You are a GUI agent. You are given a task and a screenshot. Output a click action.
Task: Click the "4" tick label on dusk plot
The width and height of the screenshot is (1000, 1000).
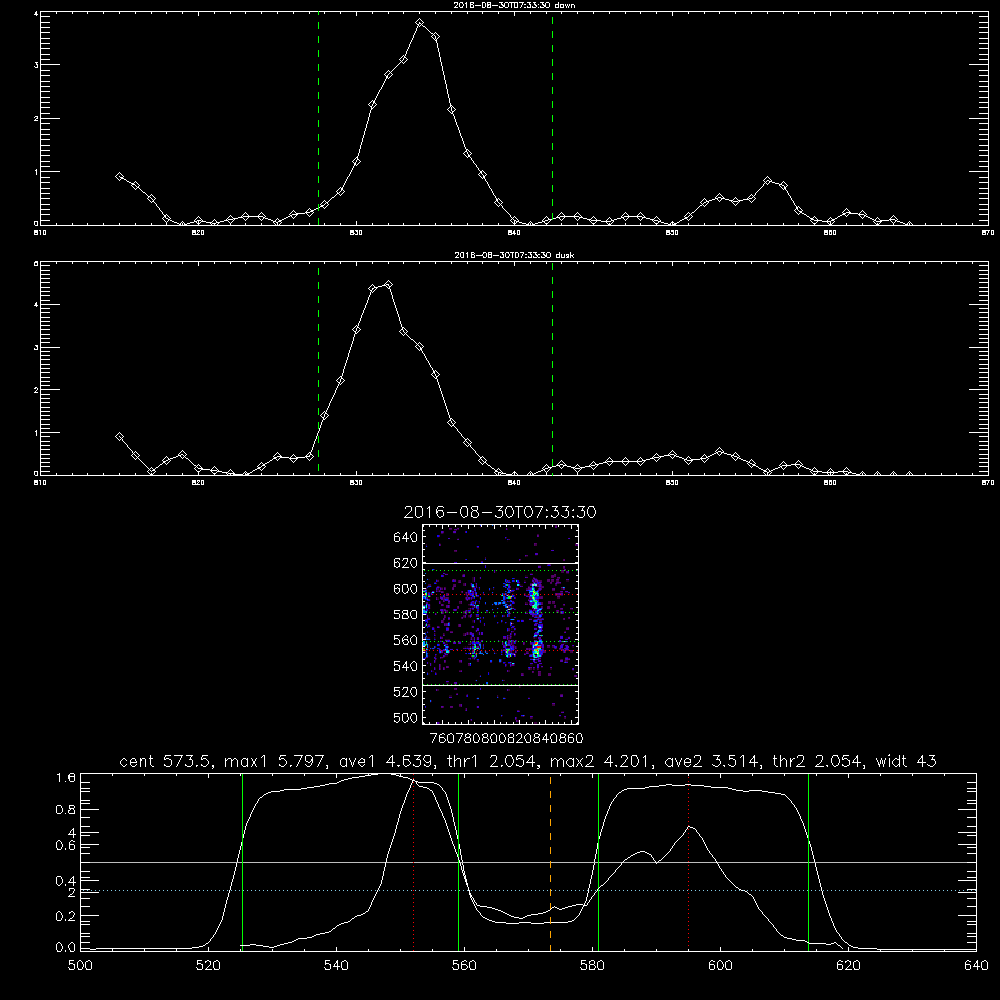pos(36,305)
